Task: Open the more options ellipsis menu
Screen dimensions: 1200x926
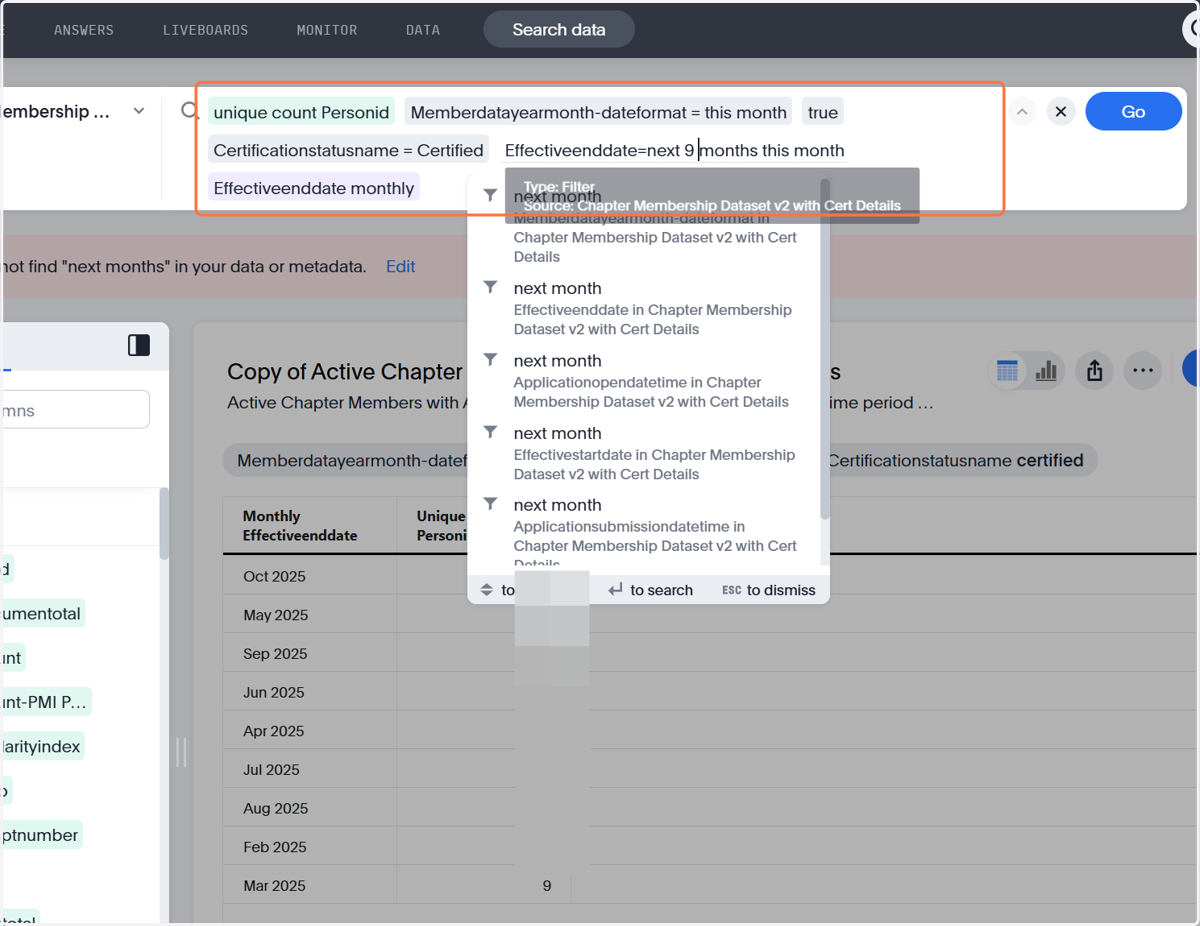Action: pos(1143,371)
